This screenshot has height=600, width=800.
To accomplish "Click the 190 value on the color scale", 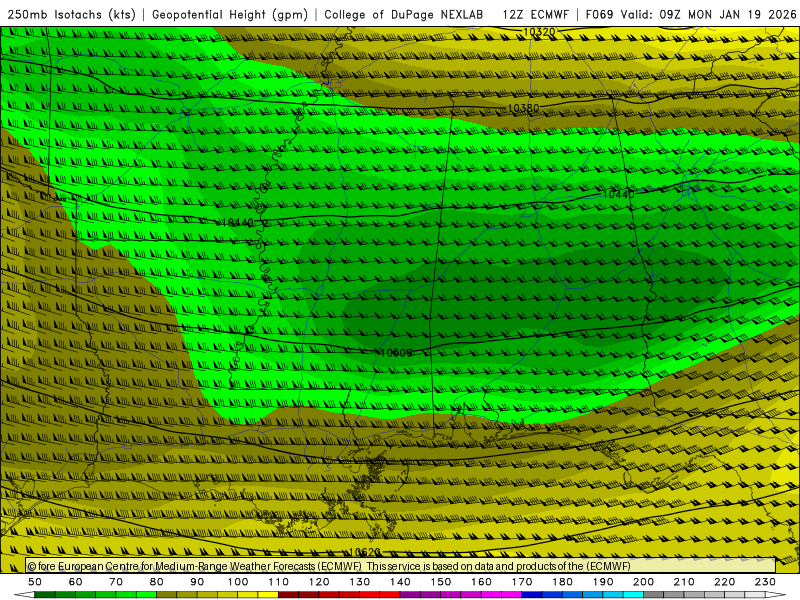I will [x=603, y=582].
